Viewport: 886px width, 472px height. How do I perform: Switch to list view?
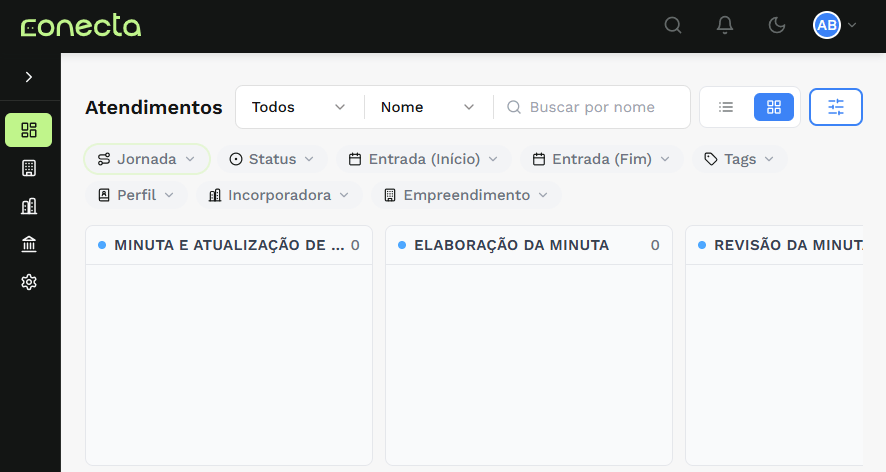tap(726, 107)
